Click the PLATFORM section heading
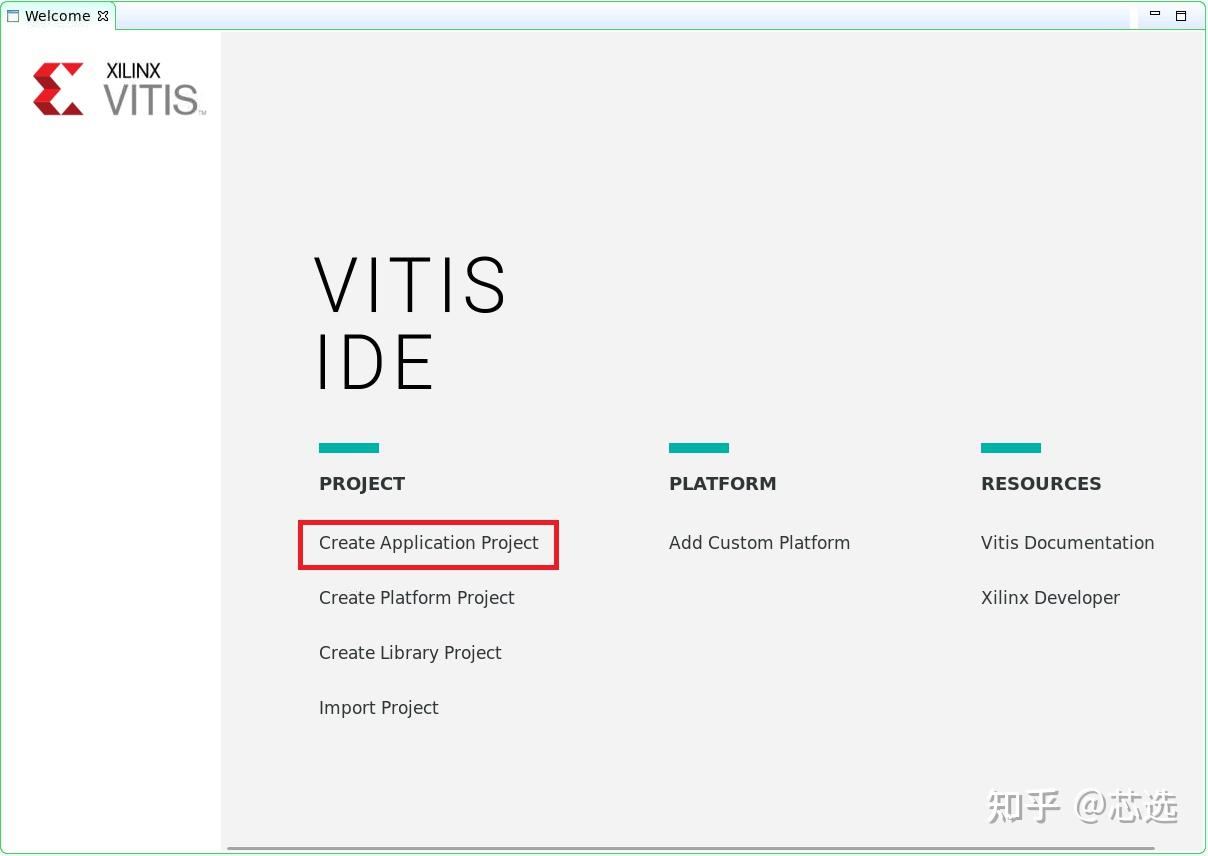 [722, 484]
